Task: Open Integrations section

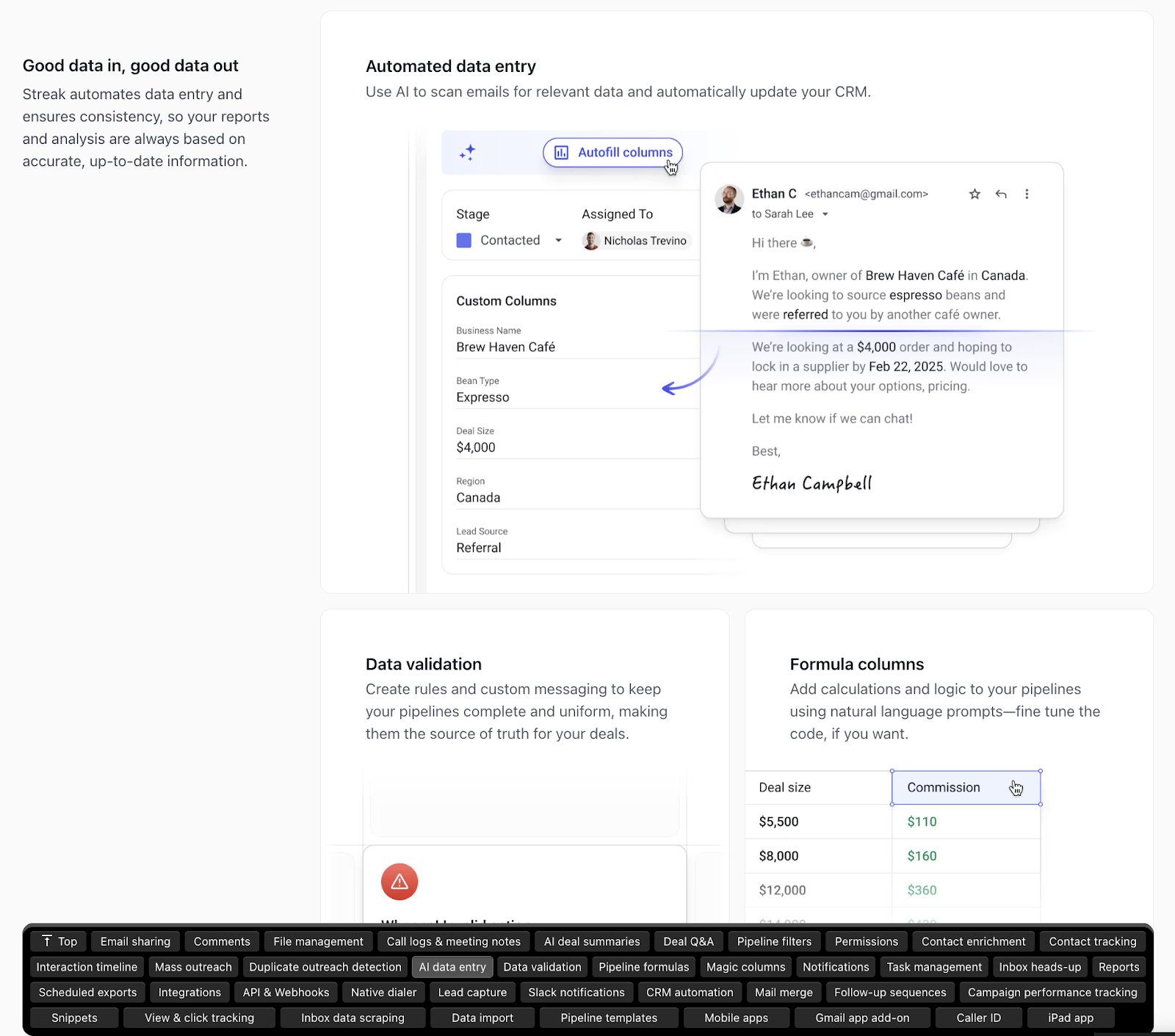Action: click(189, 992)
